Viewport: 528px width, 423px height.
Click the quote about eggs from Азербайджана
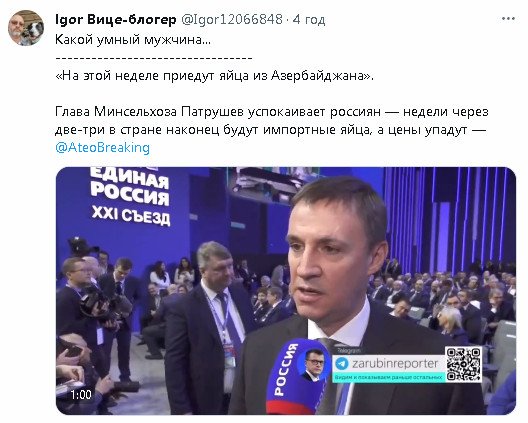[214, 75]
